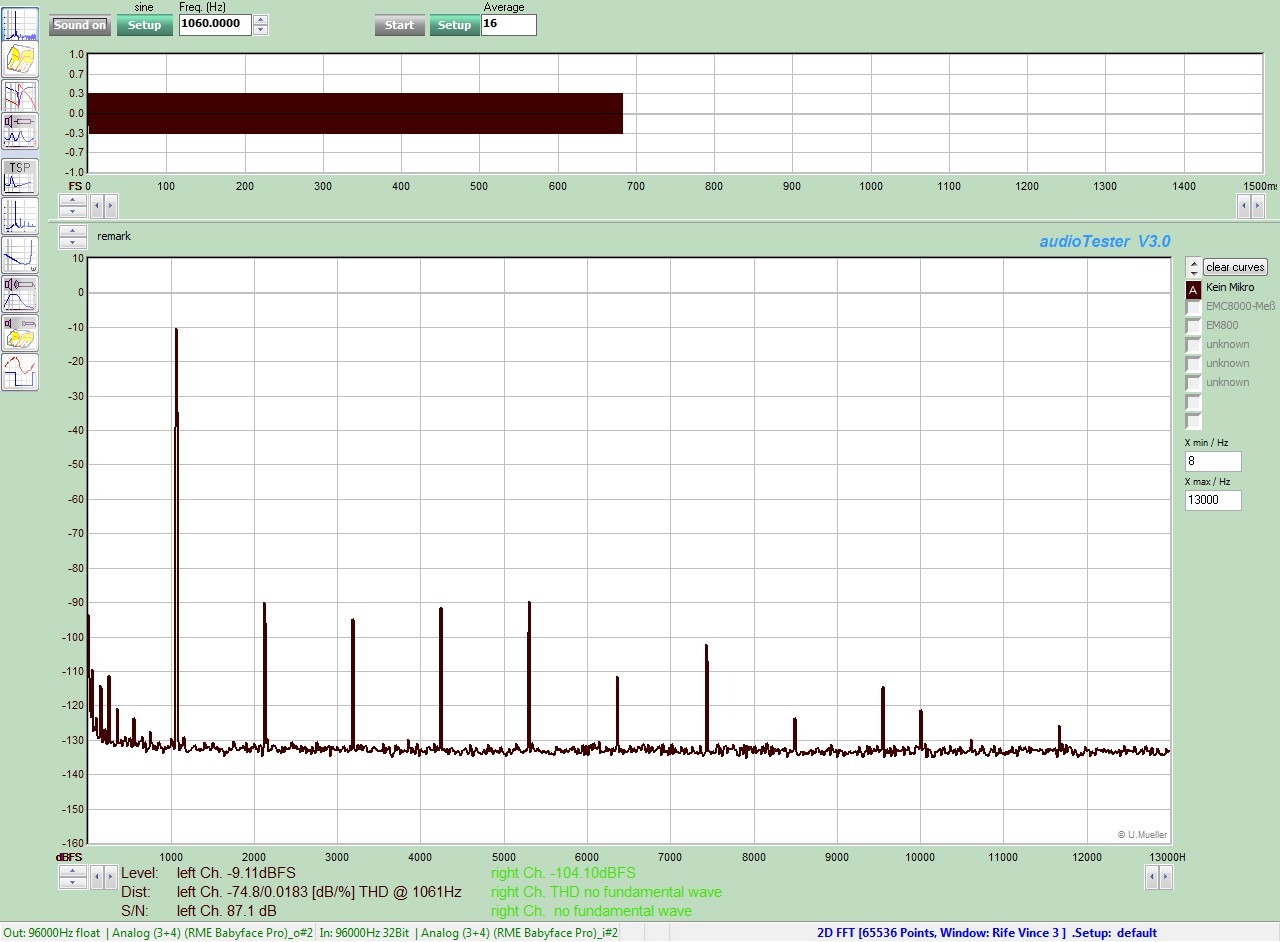
Task: Tick the first unlabeled checkbox below unknown entries
Action: [x=1193, y=402]
